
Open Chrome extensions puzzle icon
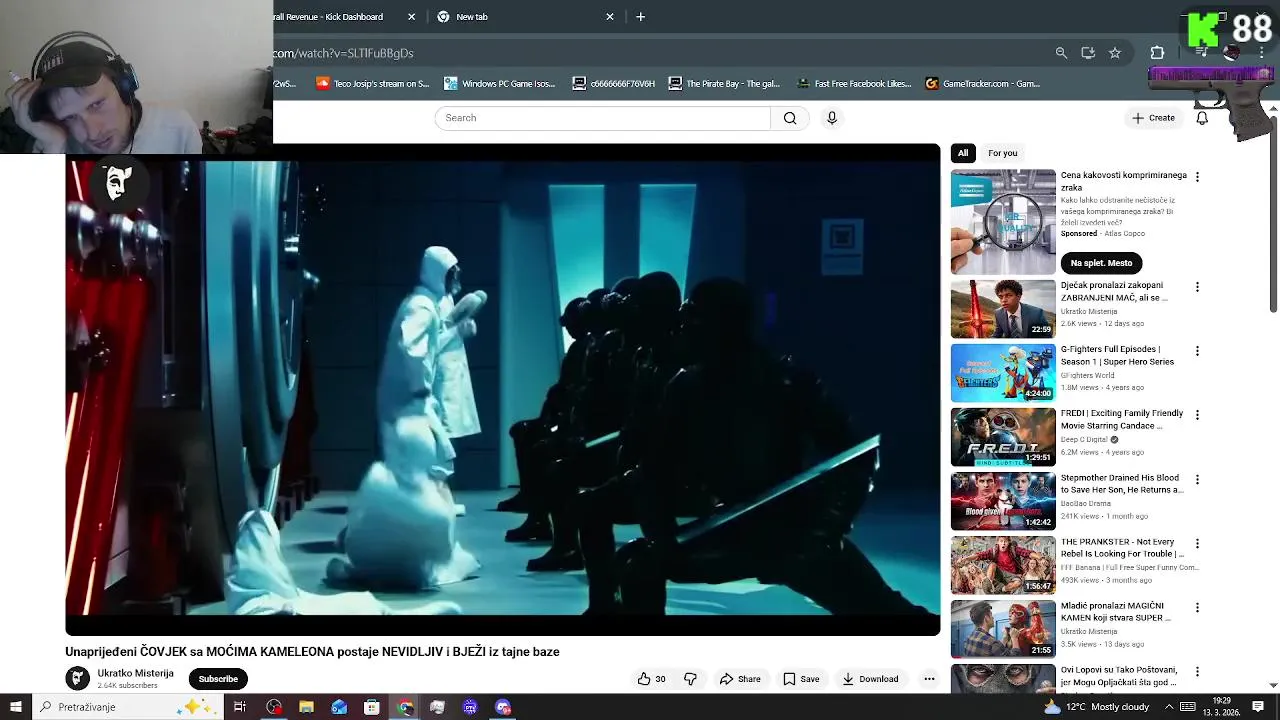1157,53
